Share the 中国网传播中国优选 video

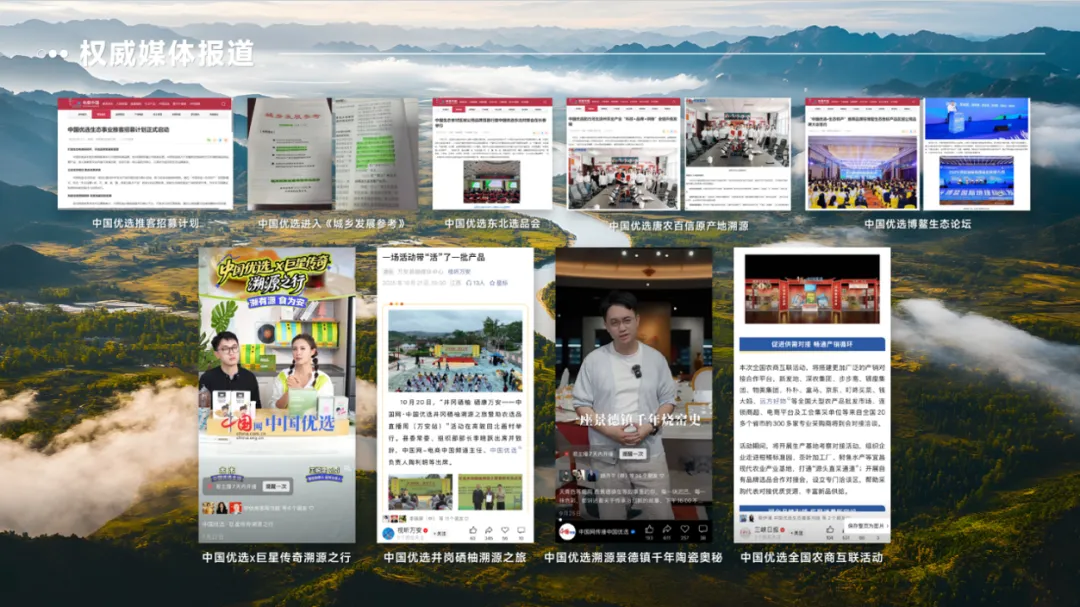click(x=667, y=529)
